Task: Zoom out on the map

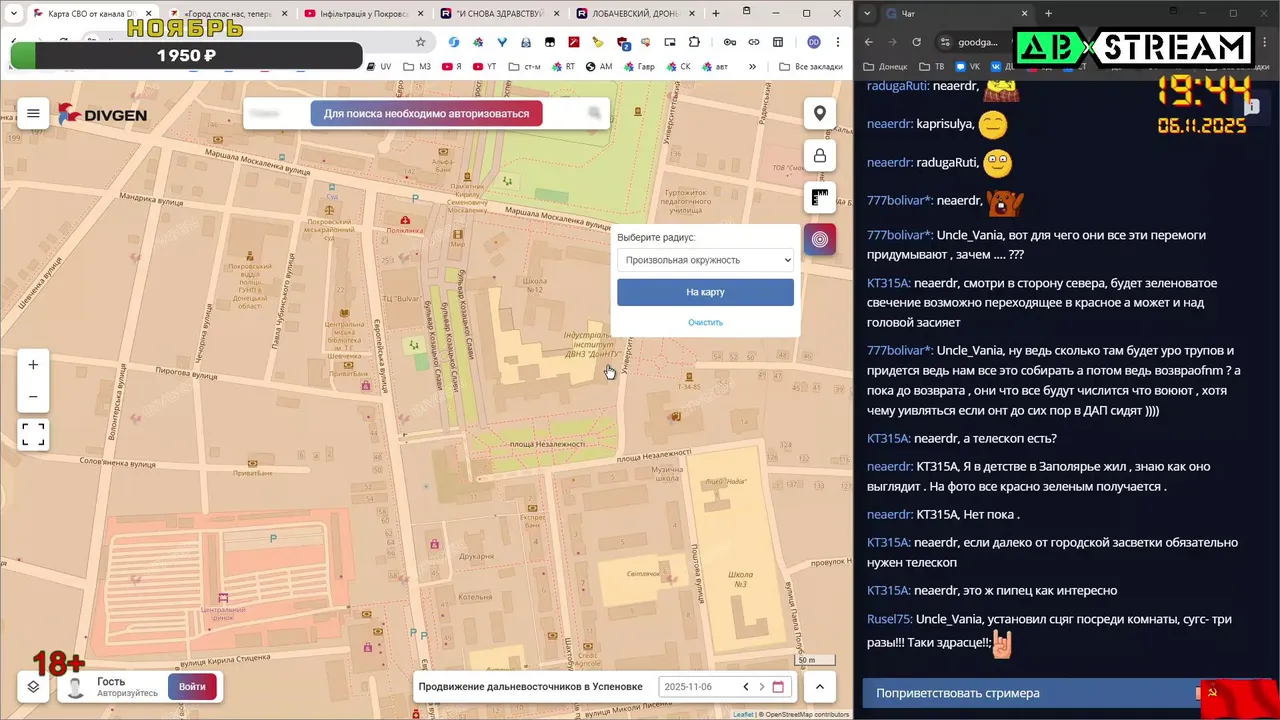Action: pos(33,396)
